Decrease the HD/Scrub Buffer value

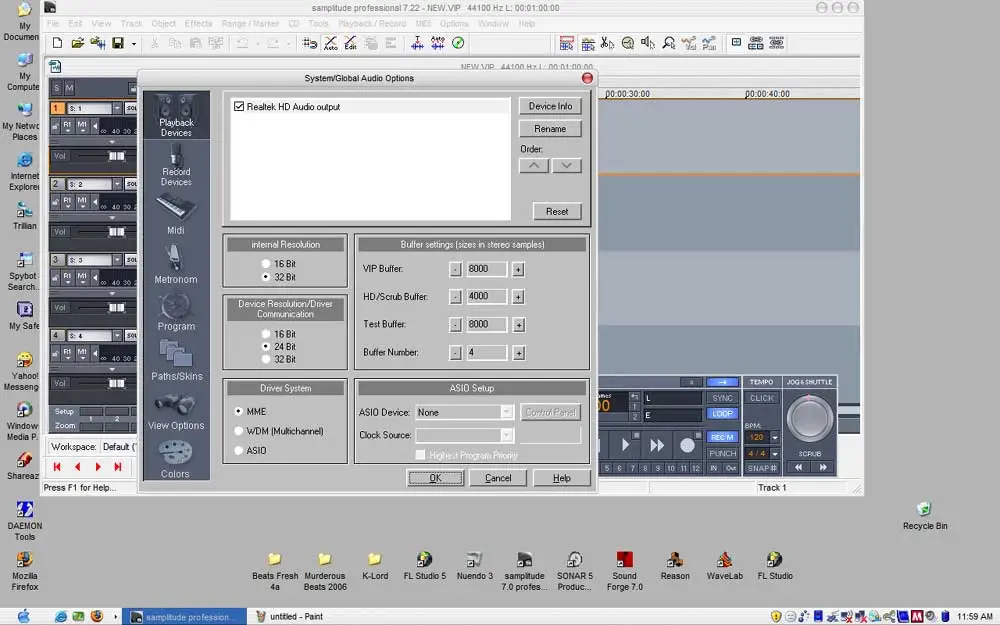455,297
